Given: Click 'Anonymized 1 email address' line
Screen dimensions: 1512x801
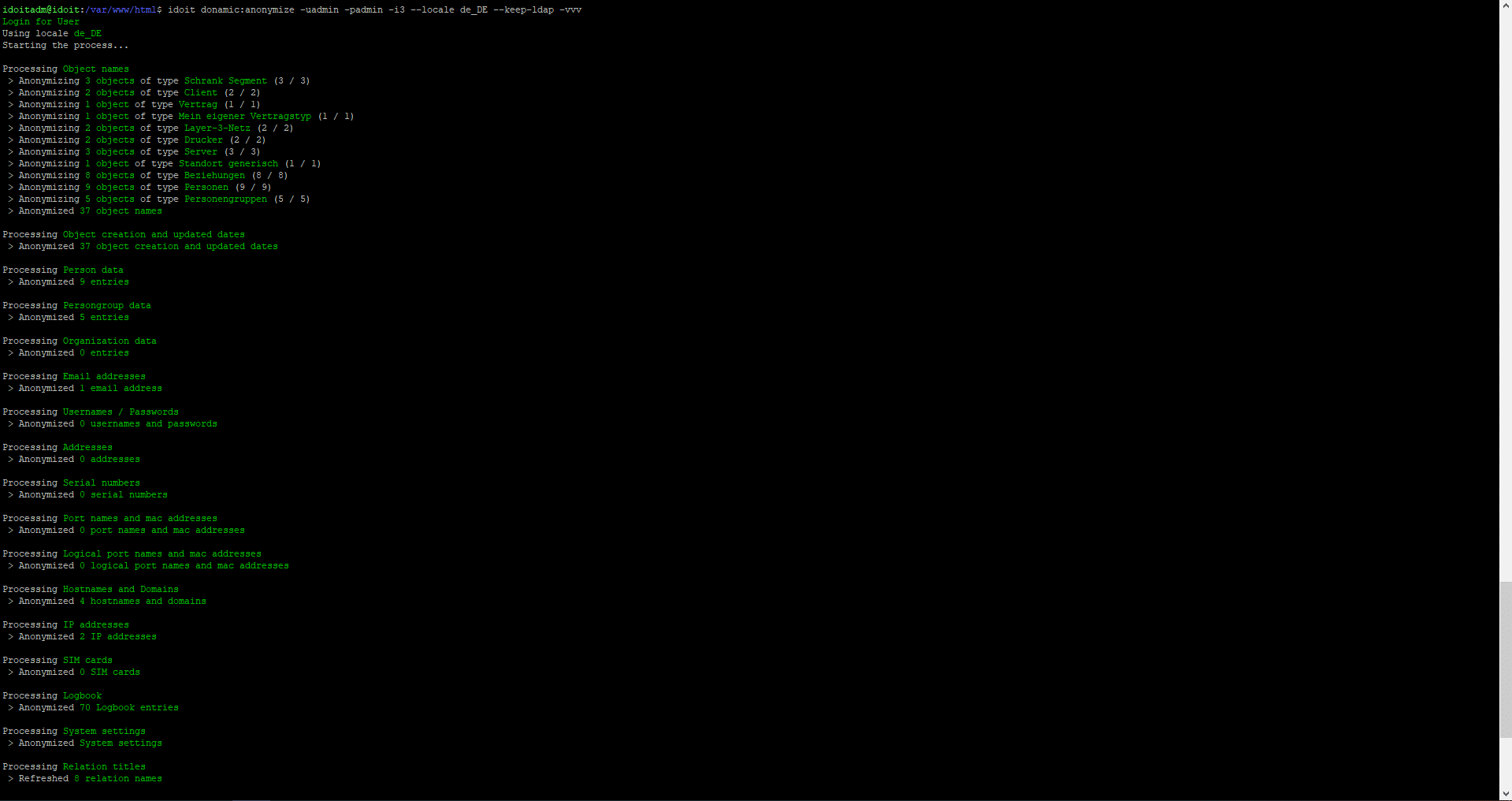Looking at the screenshot, I should coord(90,388).
